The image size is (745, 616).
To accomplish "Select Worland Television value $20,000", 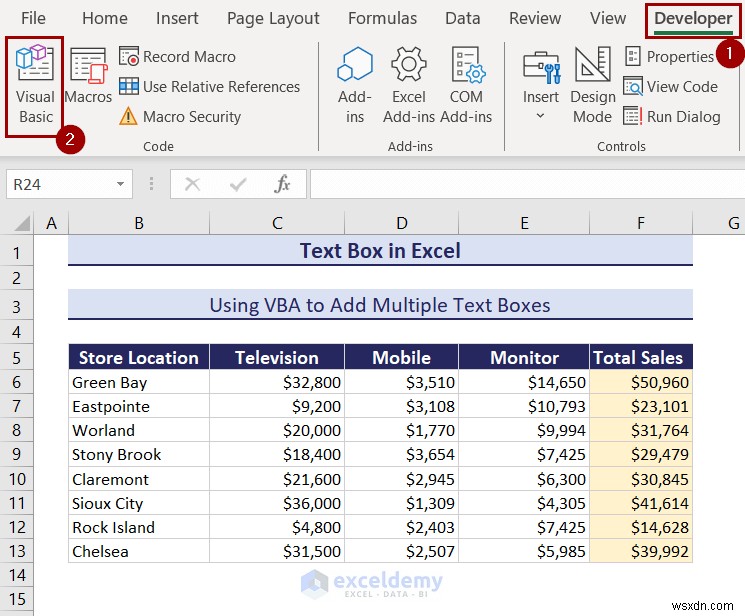I will [x=277, y=430].
